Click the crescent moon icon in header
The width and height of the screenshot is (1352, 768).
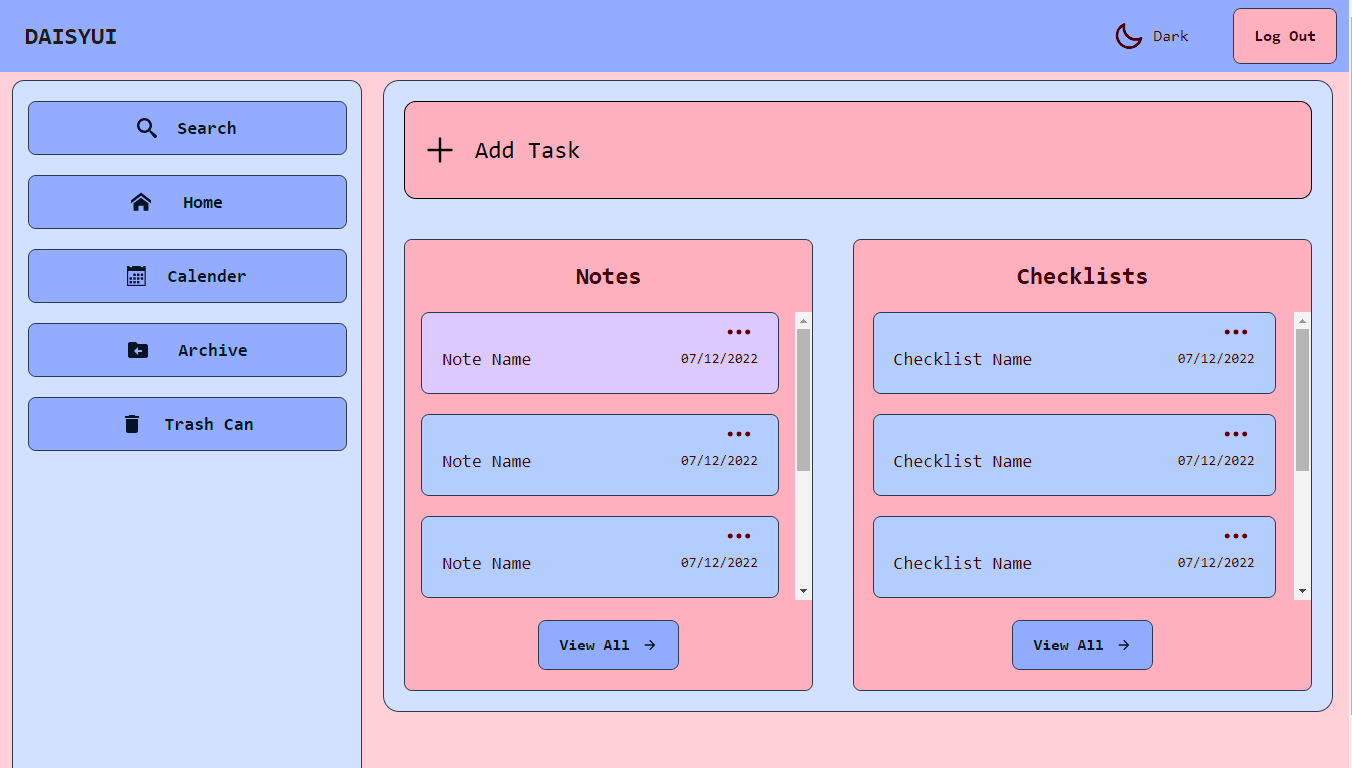point(1129,36)
